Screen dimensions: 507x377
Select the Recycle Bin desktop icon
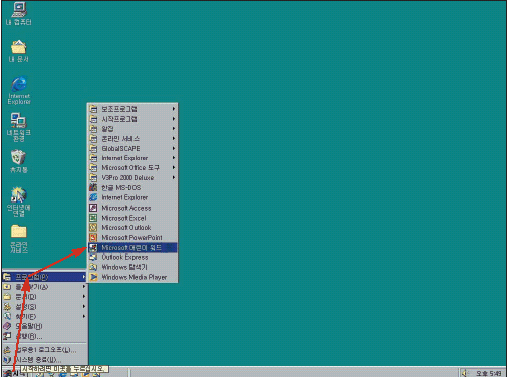pyautogui.click(x=19, y=161)
